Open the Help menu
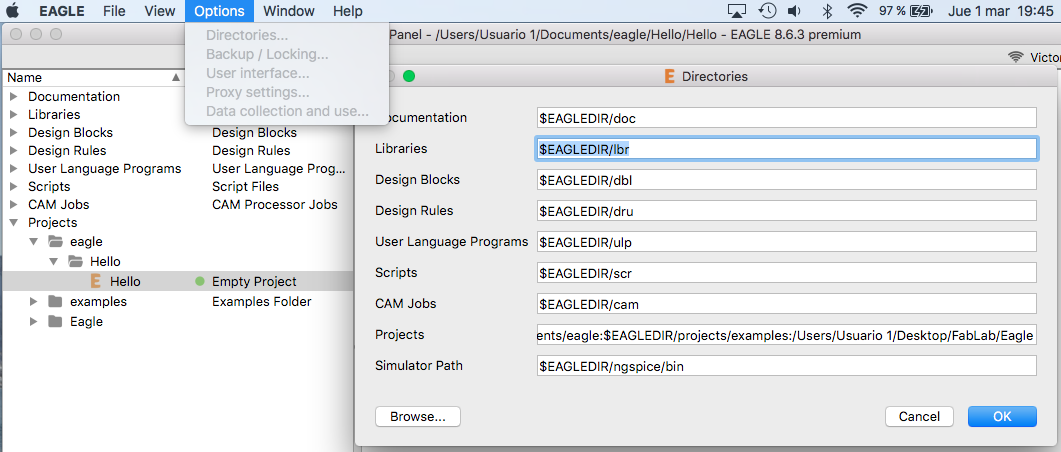 point(348,11)
